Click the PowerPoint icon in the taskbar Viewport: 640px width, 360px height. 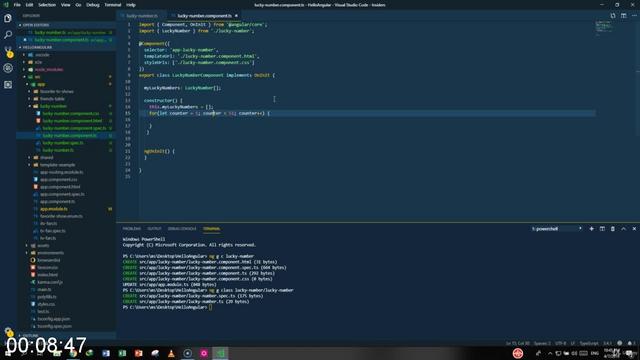[138, 353]
